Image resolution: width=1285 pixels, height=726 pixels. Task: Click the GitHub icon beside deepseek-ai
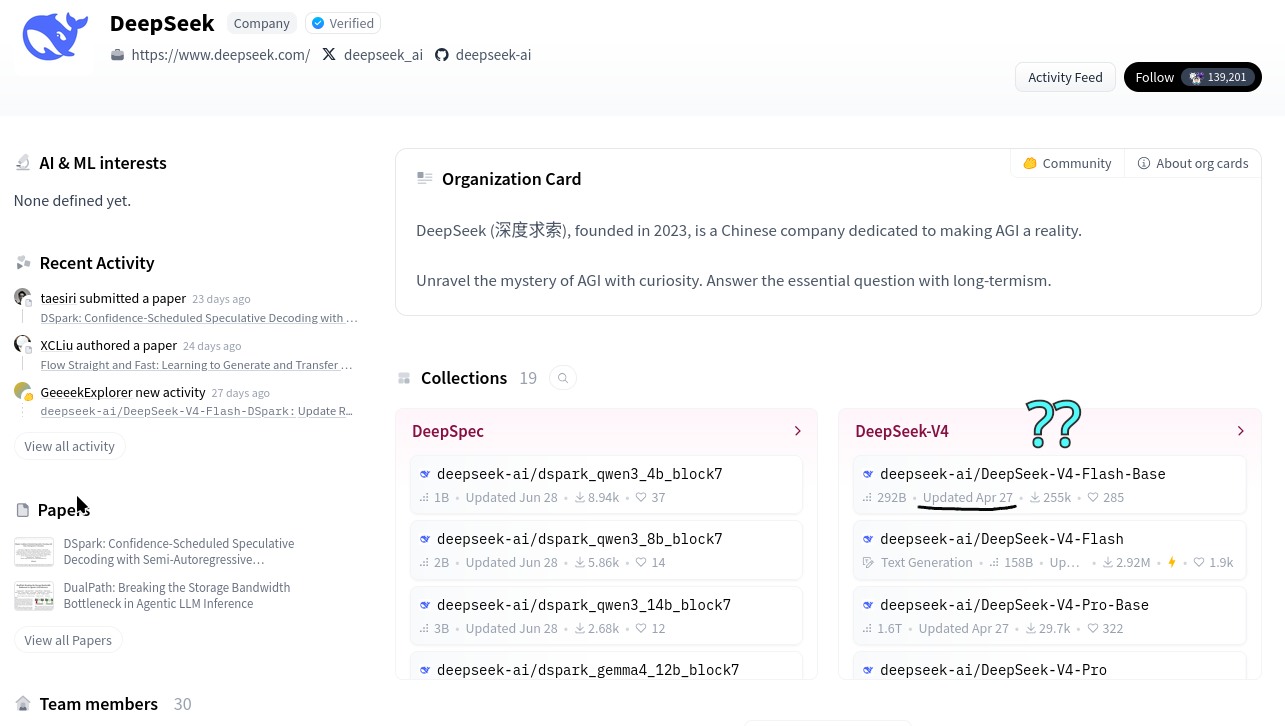point(442,55)
